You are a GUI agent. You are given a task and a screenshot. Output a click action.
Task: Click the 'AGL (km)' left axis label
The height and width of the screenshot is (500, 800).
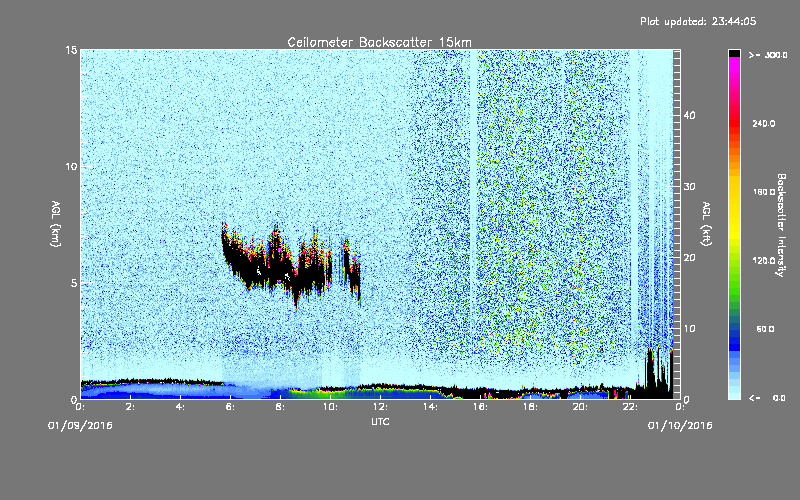pos(55,223)
